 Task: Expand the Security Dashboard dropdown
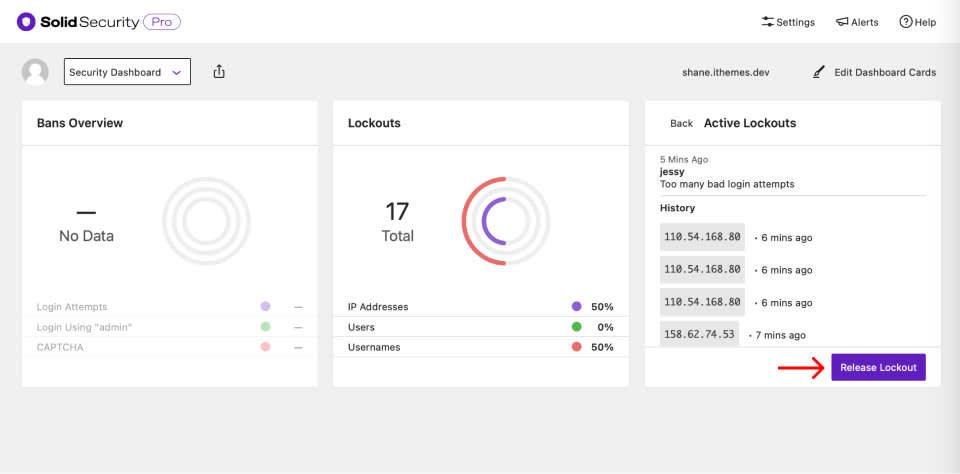pyautogui.click(x=127, y=72)
